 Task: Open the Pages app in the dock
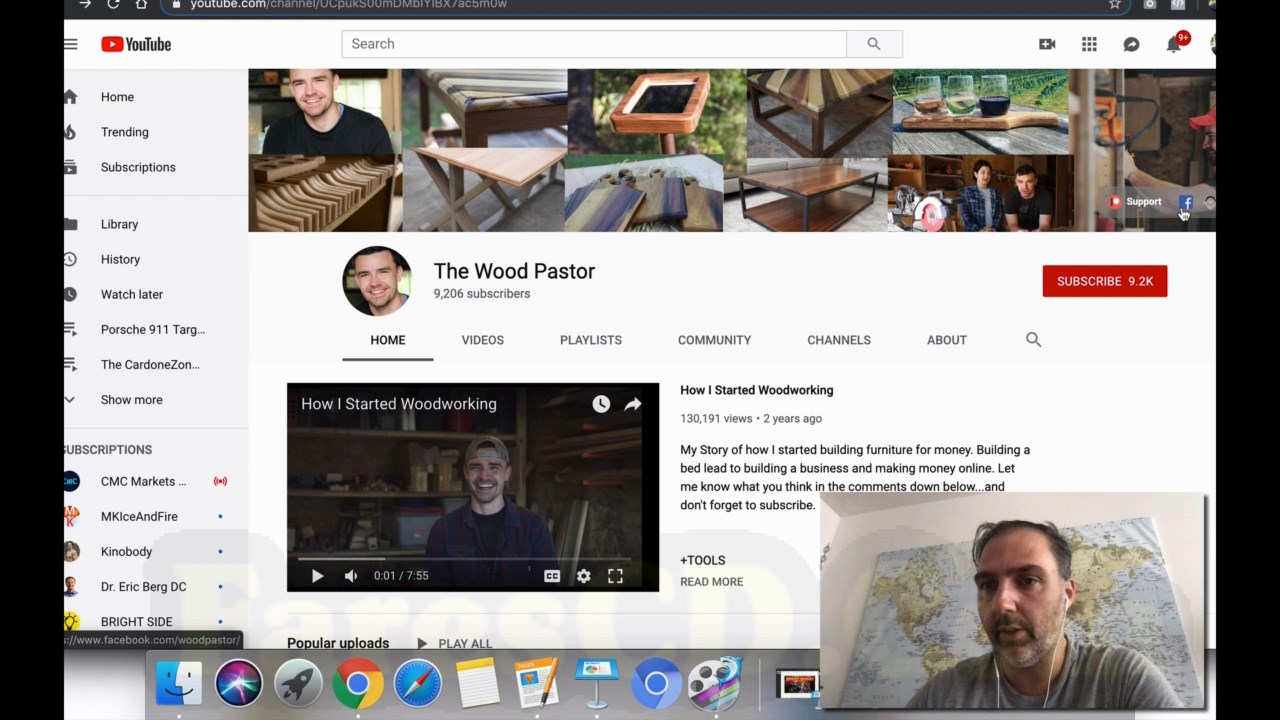[x=537, y=683]
